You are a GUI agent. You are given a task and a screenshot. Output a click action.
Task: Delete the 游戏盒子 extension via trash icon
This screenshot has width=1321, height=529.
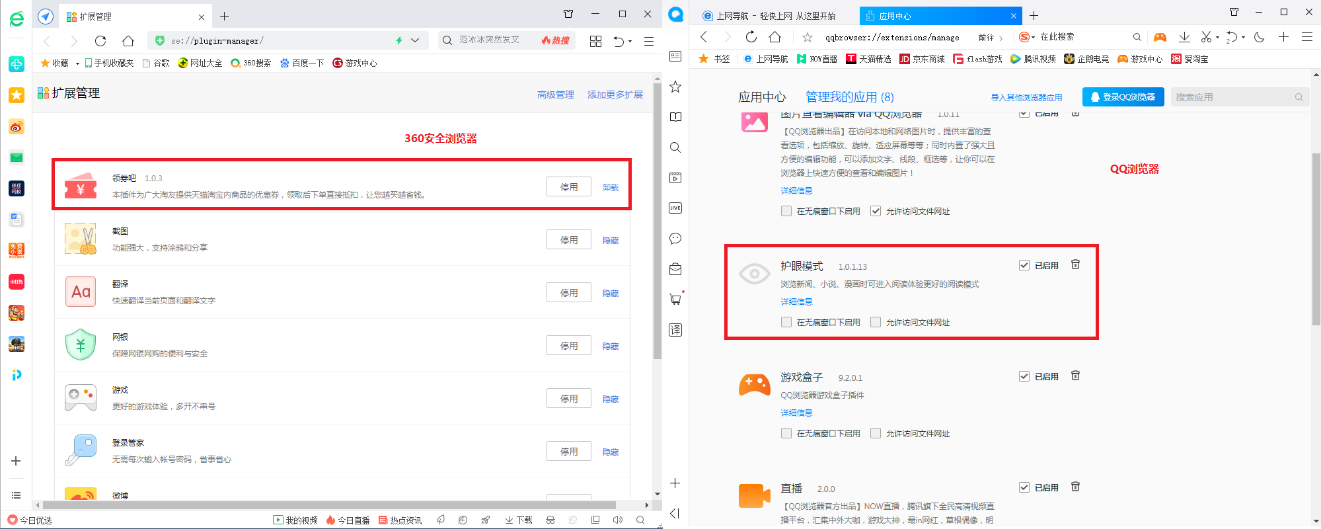(x=1075, y=376)
